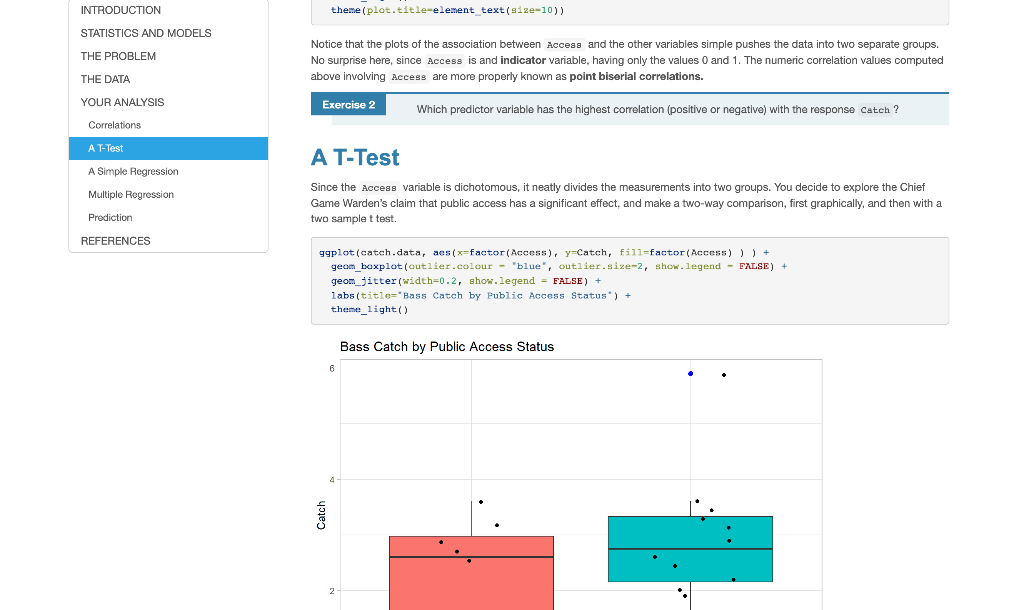Open the INTRODUCTION section
This screenshot has height=610, width=1024.
pyautogui.click(x=121, y=10)
